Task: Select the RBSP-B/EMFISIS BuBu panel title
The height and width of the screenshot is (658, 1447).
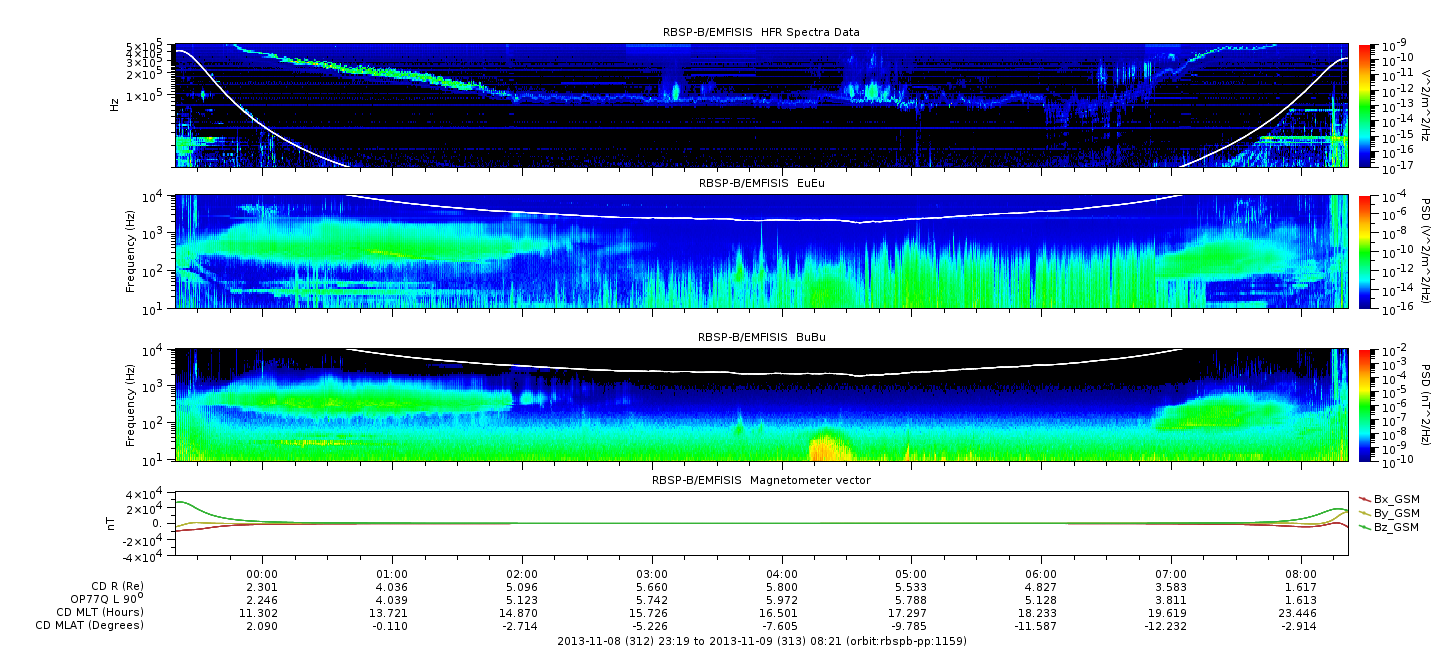Action: point(761,338)
